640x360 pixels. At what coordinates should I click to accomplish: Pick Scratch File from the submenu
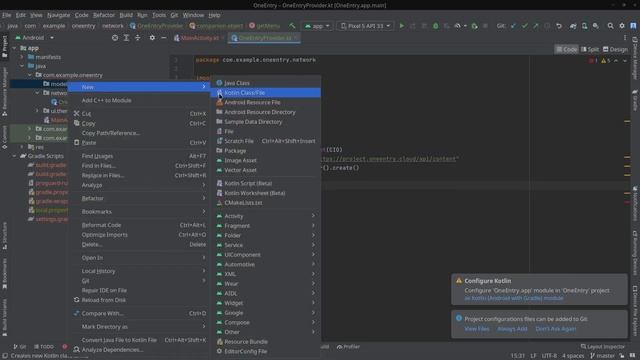(265, 141)
